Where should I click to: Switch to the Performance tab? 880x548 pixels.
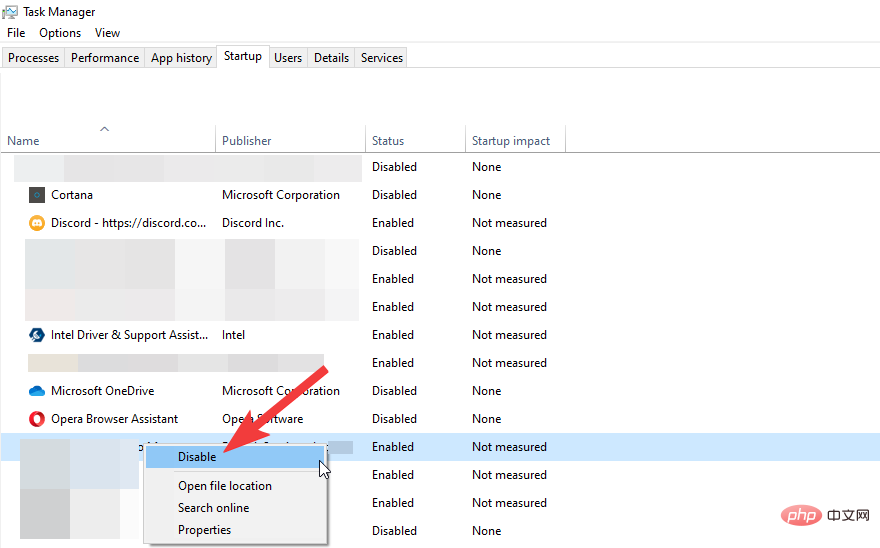[105, 58]
